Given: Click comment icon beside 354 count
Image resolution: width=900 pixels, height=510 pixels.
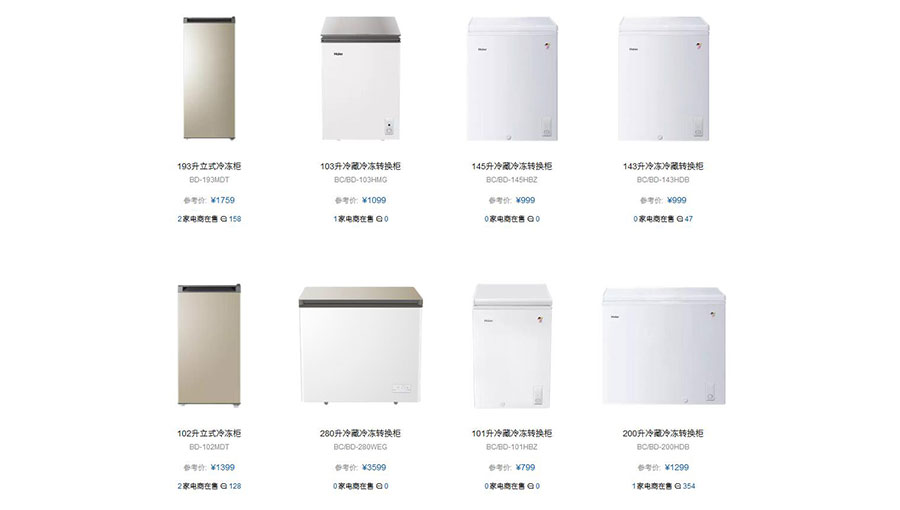Looking at the screenshot, I should [x=678, y=486].
